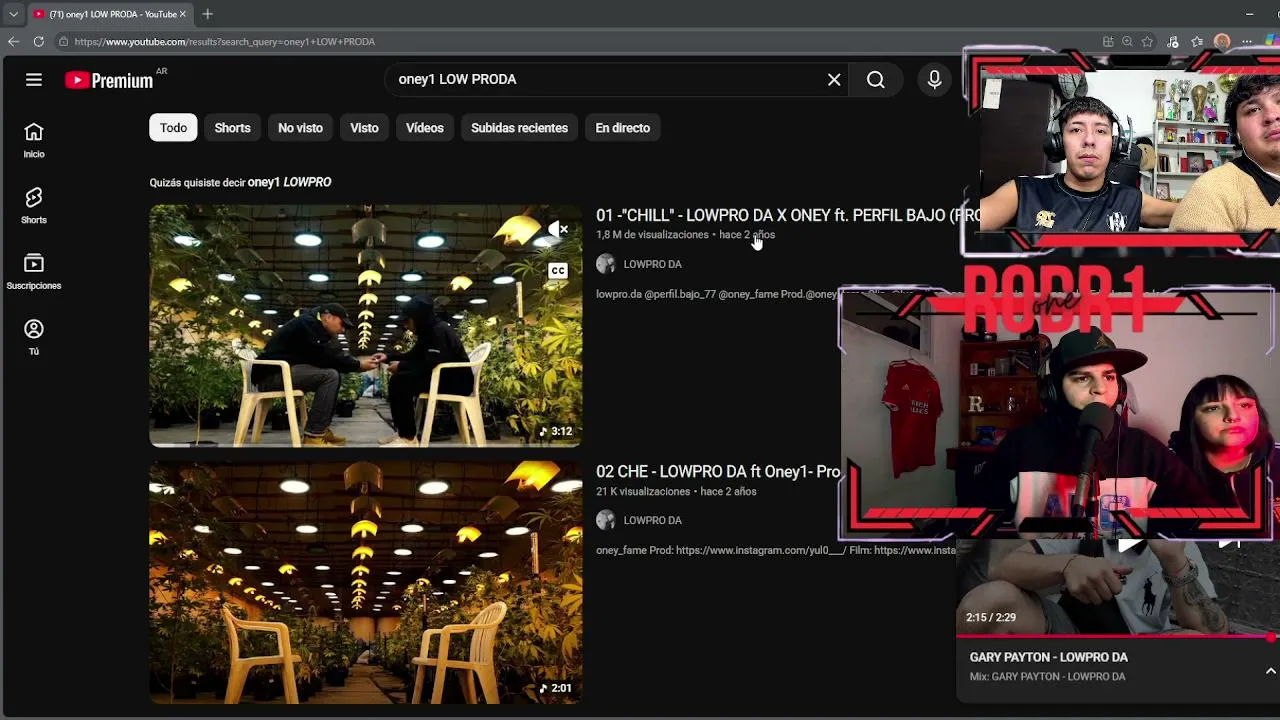Focus the browser address bar URL
The width and height of the screenshot is (1280, 720).
224,42
